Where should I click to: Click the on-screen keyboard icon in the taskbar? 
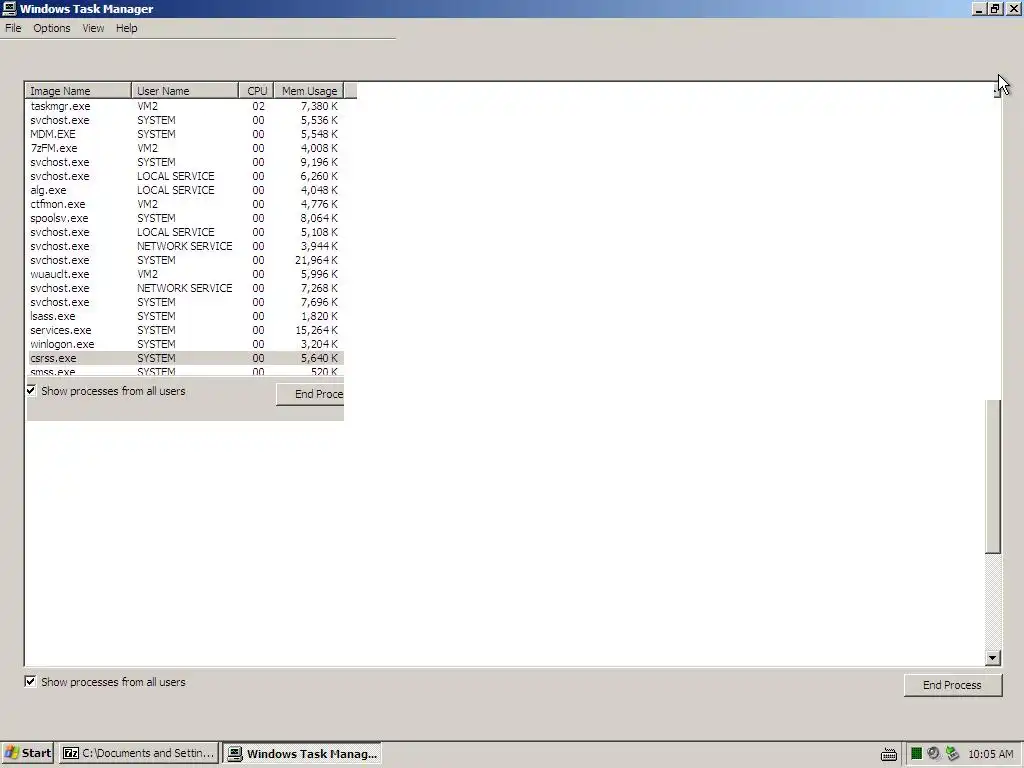(x=889, y=754)
